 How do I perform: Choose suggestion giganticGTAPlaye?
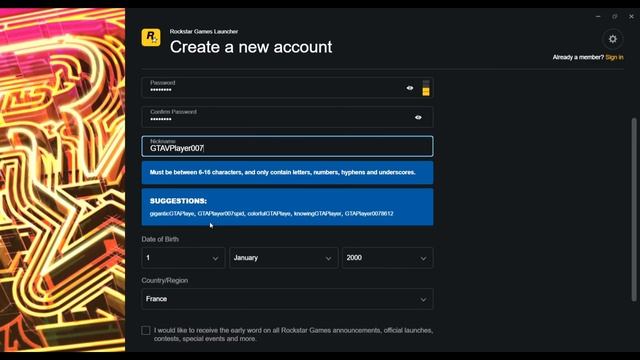(x=172, y=213)
